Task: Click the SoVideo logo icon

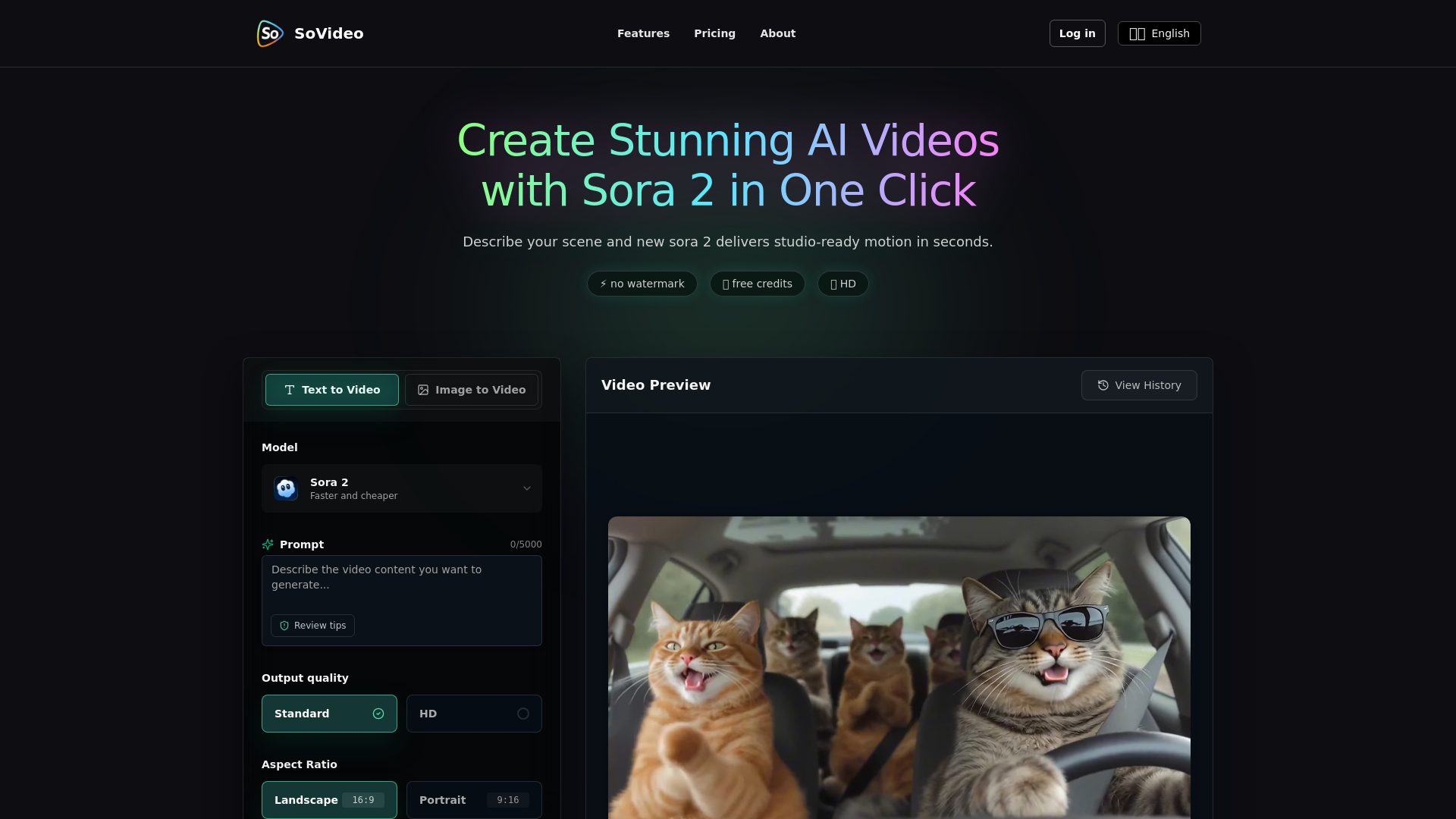Action: [x=270, y=33]
